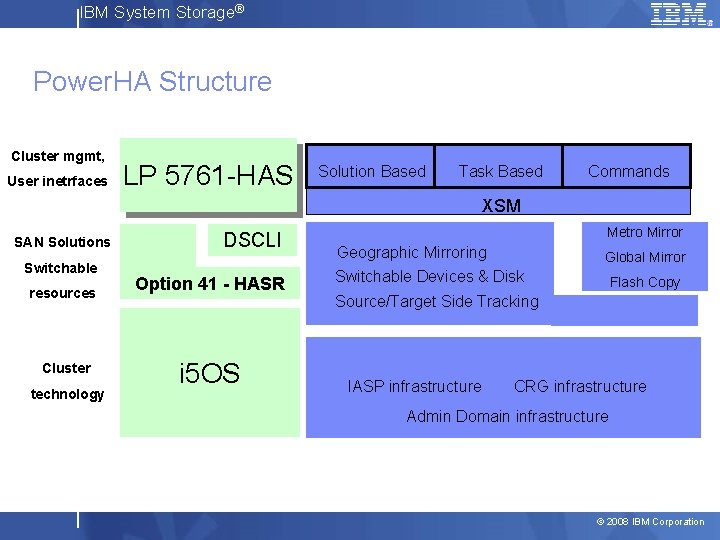Select the Commands box
Screen dimensions: 720x540
[x=627, y=166]
